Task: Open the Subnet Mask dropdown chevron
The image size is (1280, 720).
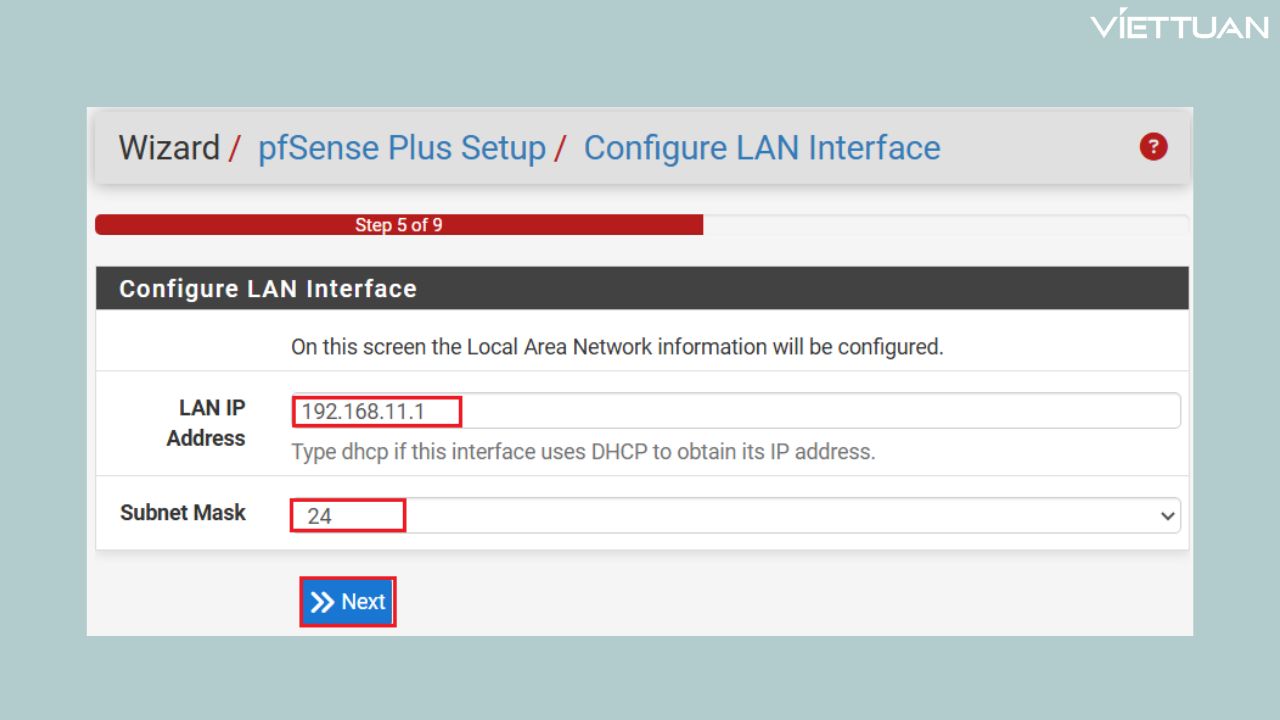Action: [x=1167, y=515]
